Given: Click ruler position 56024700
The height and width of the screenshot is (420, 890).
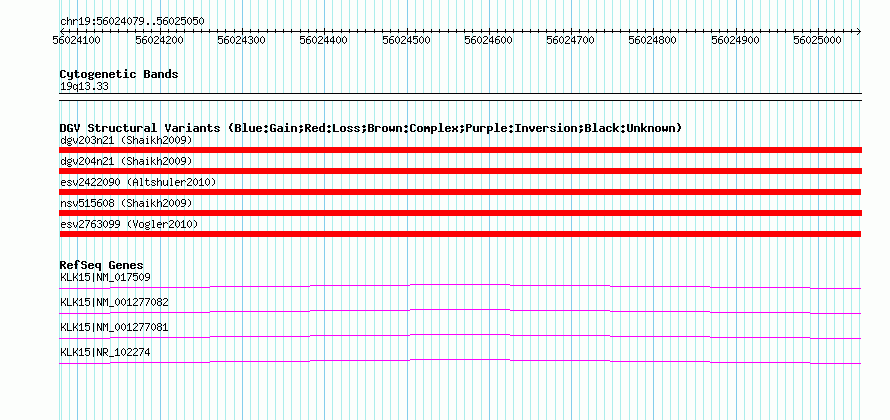Looking at the screenshot, I should click(x=571, y=41).
